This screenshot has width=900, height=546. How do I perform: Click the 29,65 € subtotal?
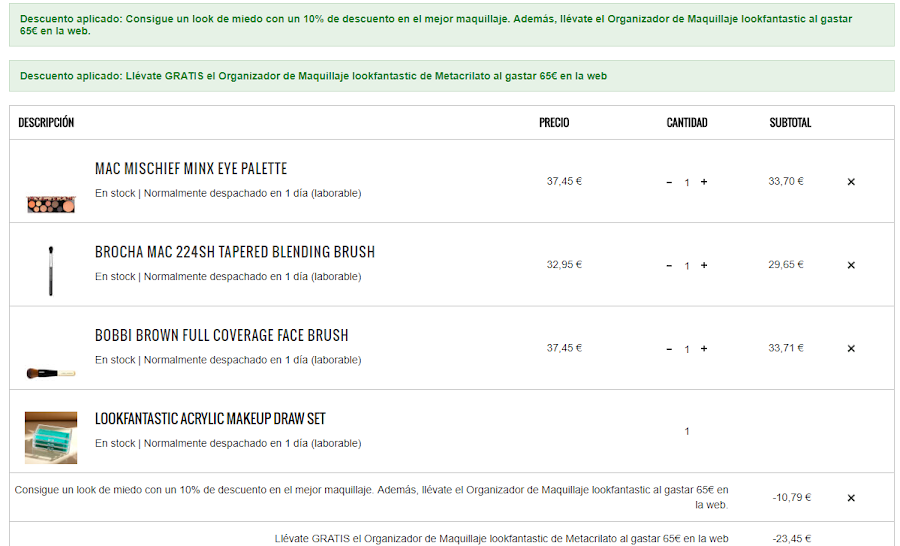click(x=786, y=265)
